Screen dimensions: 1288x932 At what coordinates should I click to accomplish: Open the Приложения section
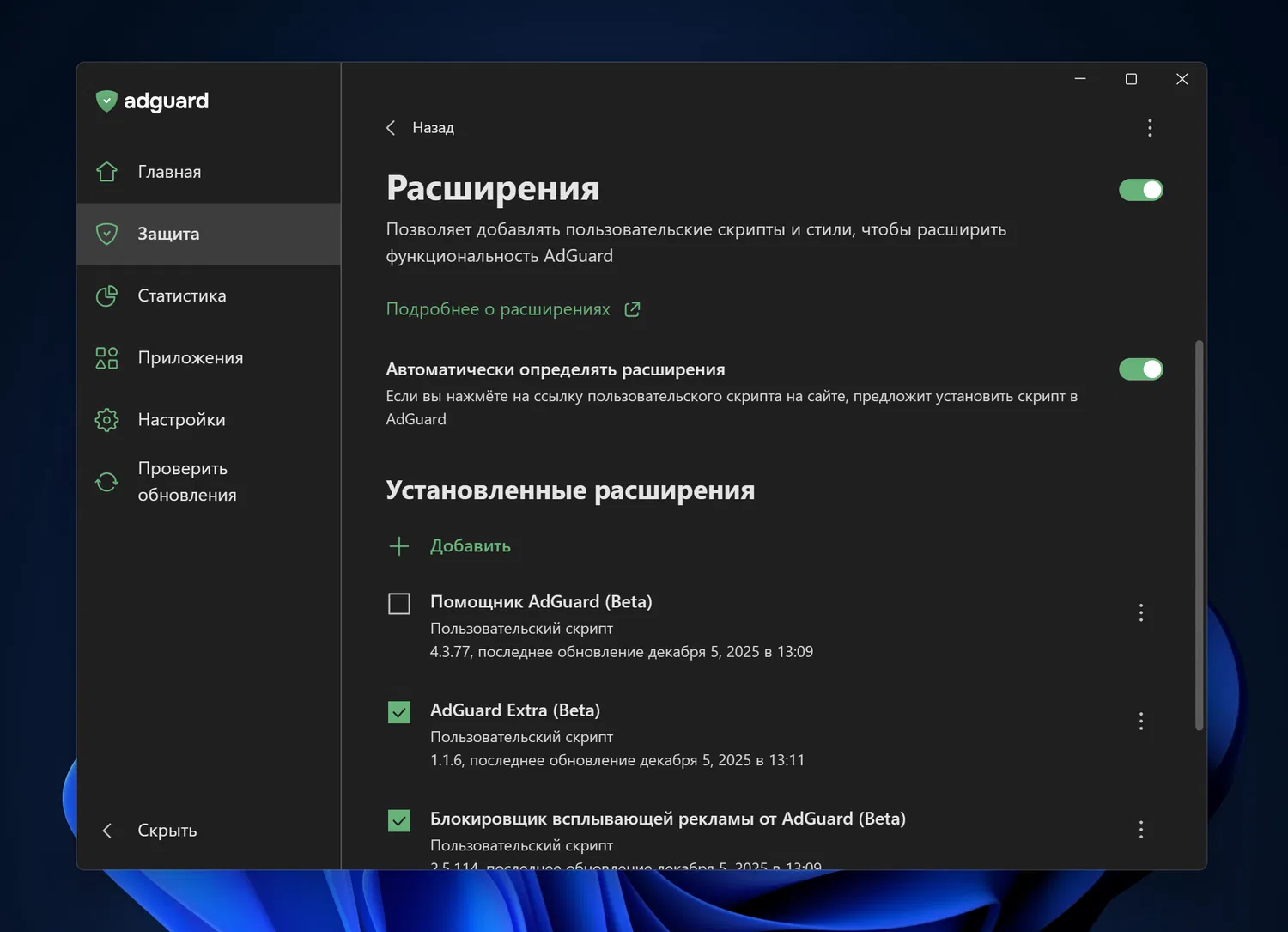pos(209,357)
